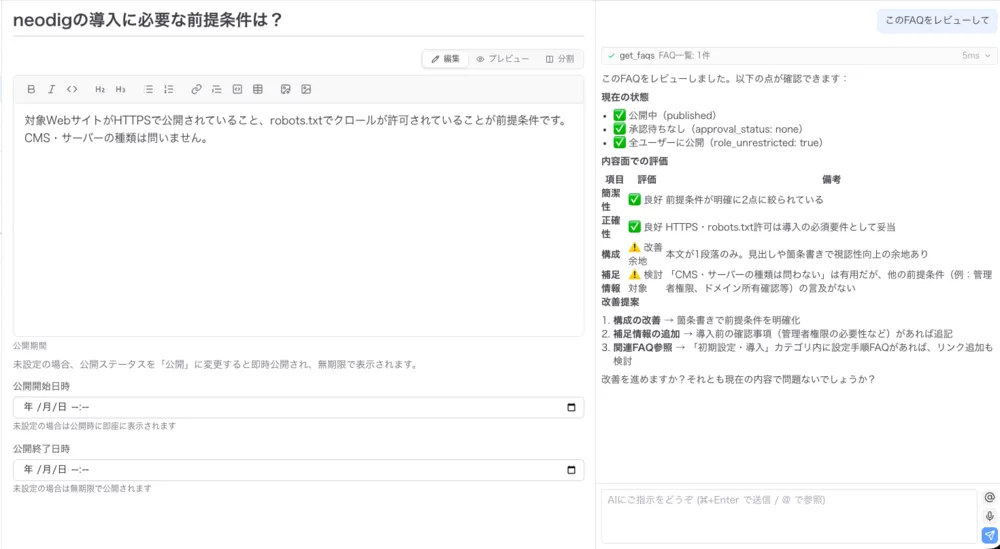Image resolution: width=1000 pixels, height=549 pixels.
Task: Insert a bulleted list
Action: click(x=149, y=89)
